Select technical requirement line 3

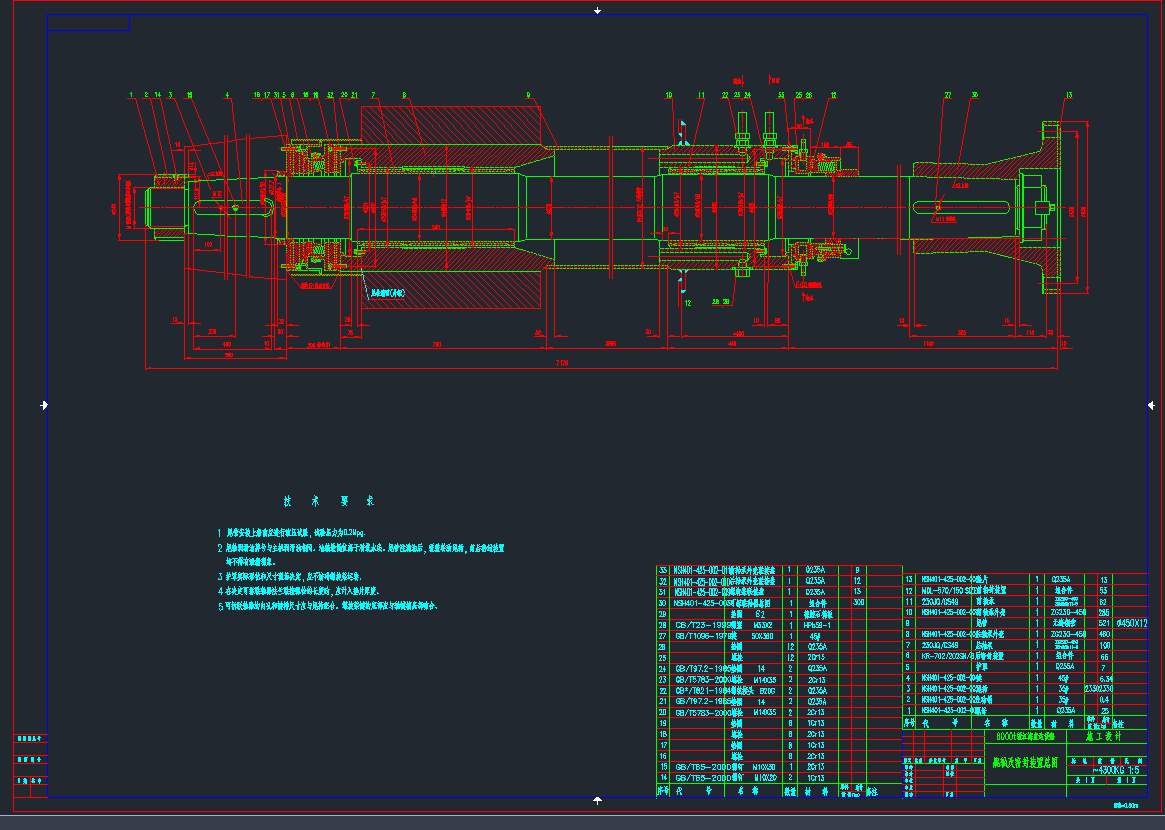(x=290, y=577)
